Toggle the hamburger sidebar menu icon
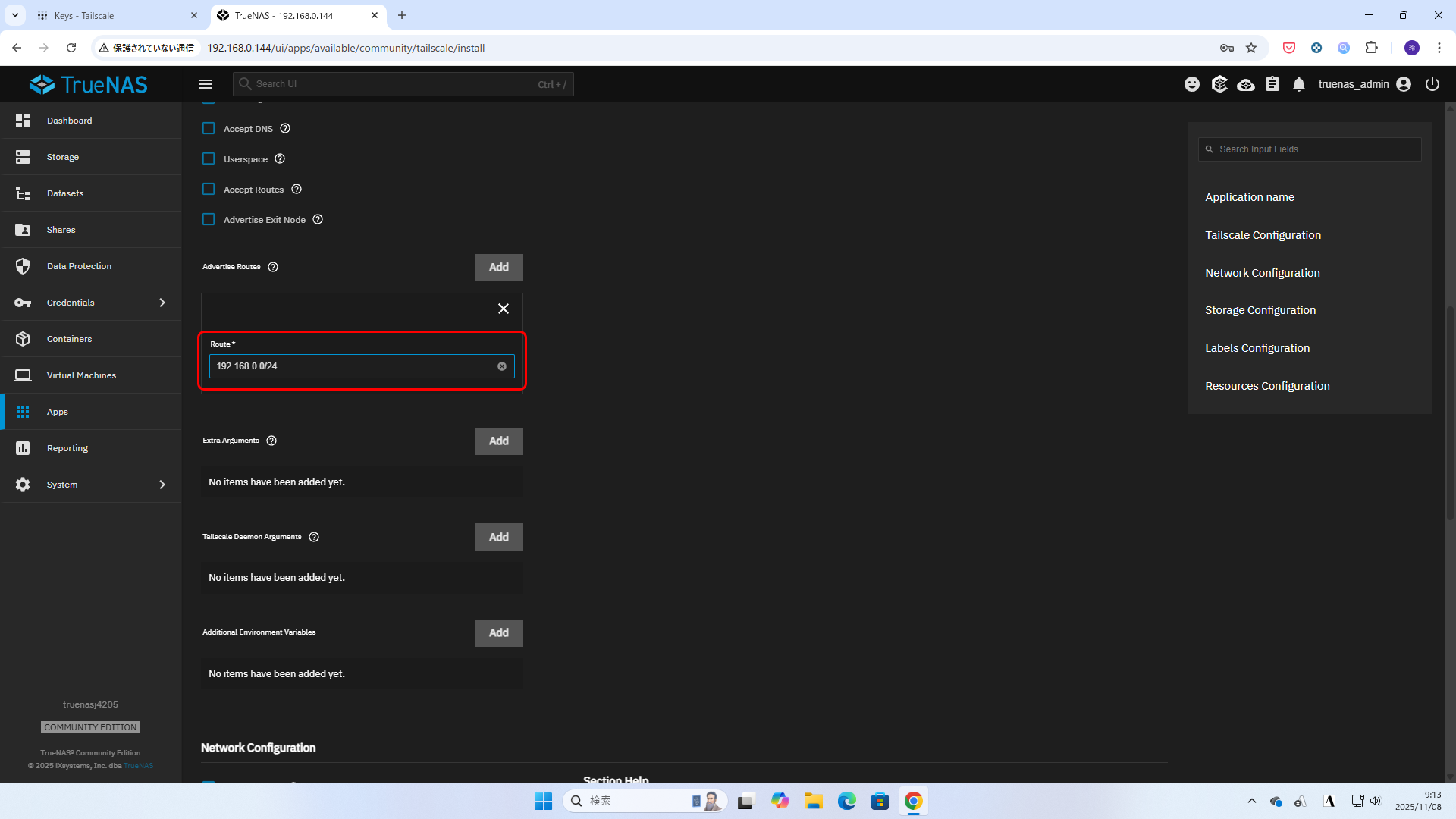 206,84
